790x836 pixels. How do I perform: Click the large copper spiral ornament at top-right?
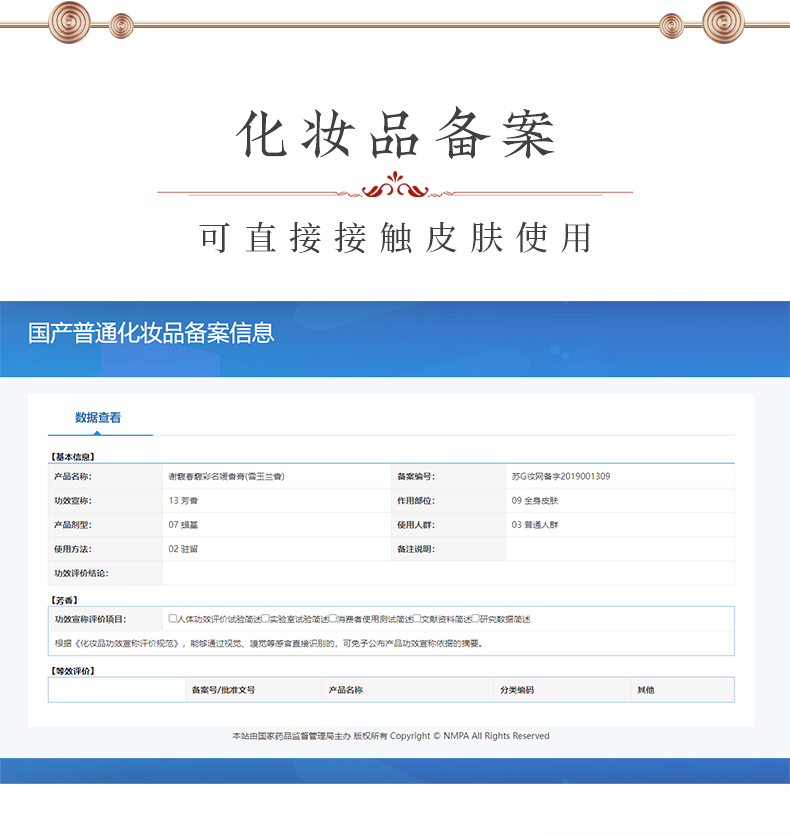click(x=723, y=20)
